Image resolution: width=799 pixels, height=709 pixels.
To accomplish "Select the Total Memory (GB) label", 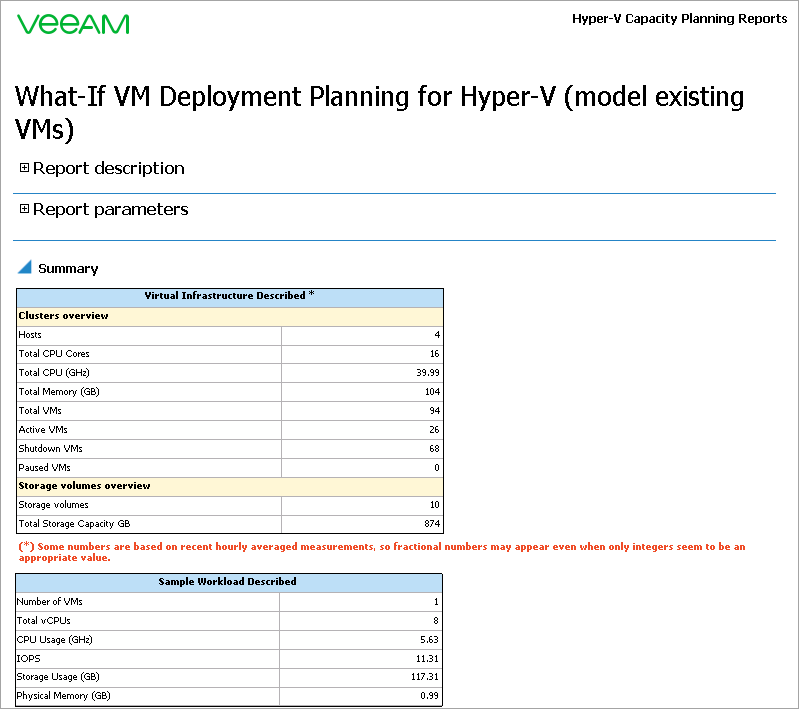I will (x=59, y=391).
